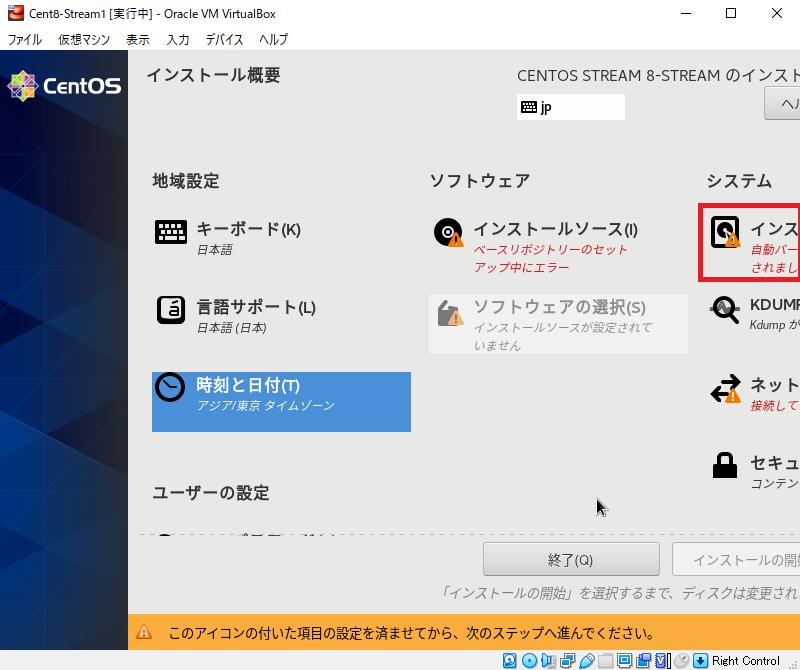
Task: Click the アジア/東京 タイムゾーン subtitle
Action: (x=266, y=406)
